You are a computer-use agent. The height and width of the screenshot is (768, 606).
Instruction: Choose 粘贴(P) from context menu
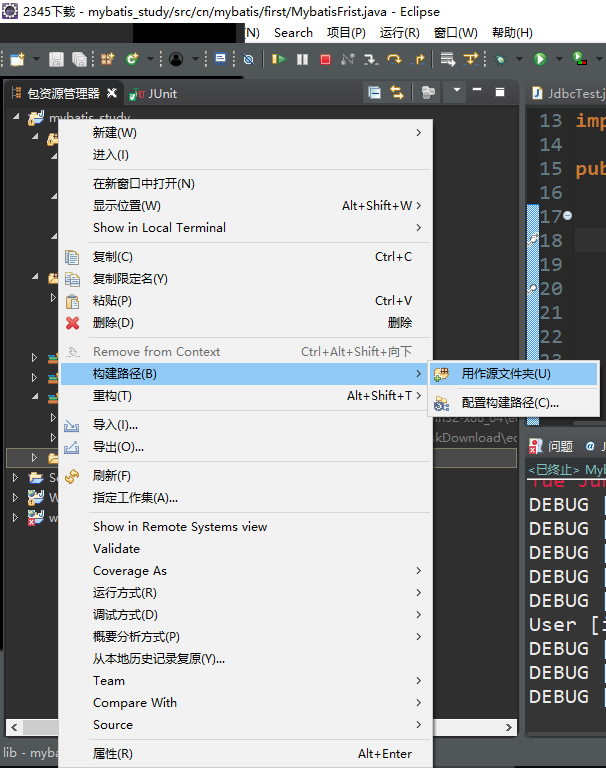(x=246, y=301)
